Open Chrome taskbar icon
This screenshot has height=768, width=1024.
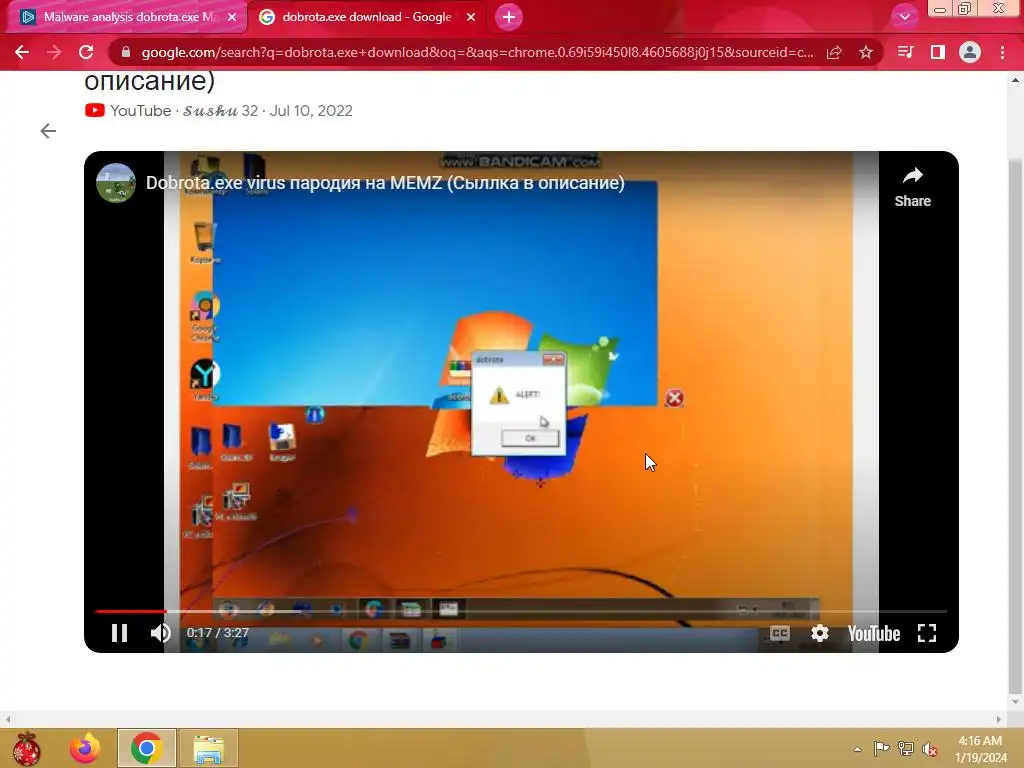(x=146, y=748)
